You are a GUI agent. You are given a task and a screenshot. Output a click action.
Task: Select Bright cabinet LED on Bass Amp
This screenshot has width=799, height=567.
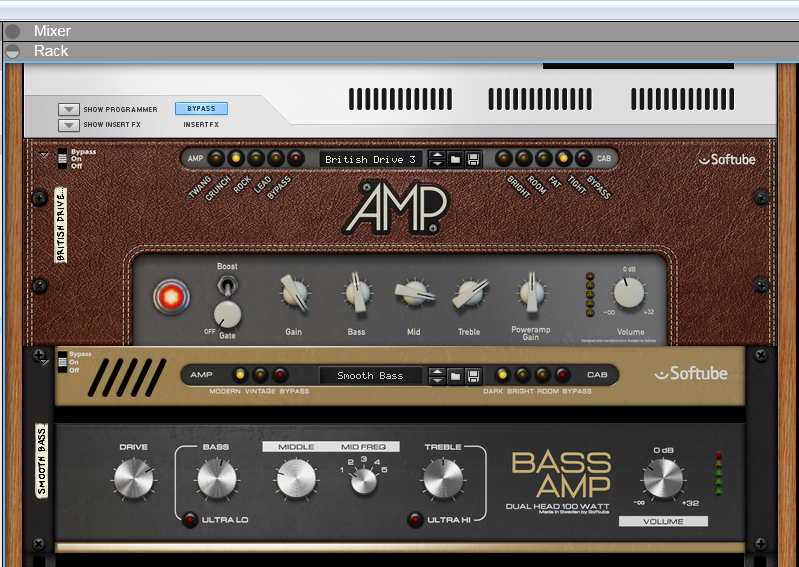(522, 375)
